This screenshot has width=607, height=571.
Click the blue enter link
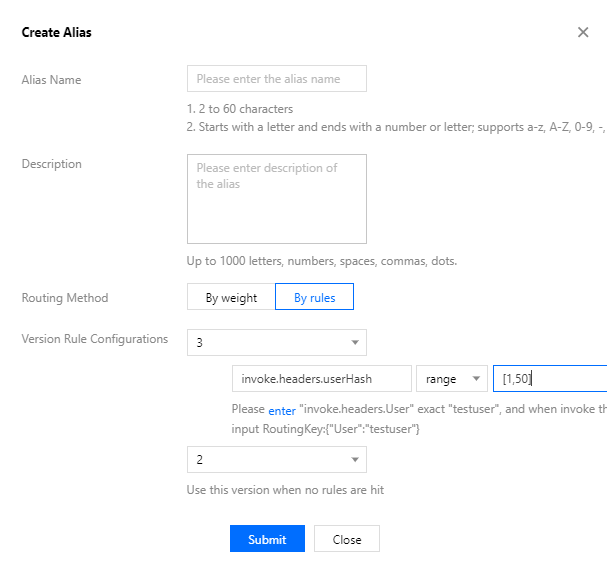pos(282,410)
